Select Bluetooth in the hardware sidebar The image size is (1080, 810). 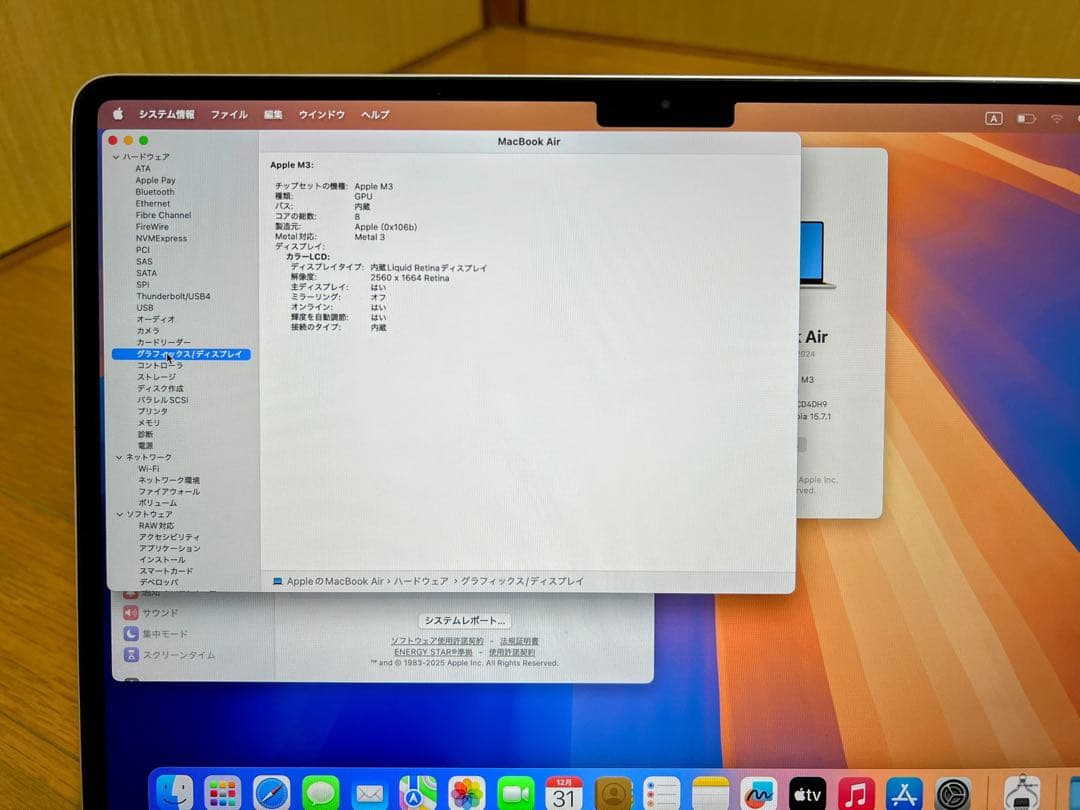pyautogui.click(x=157, y=192)
